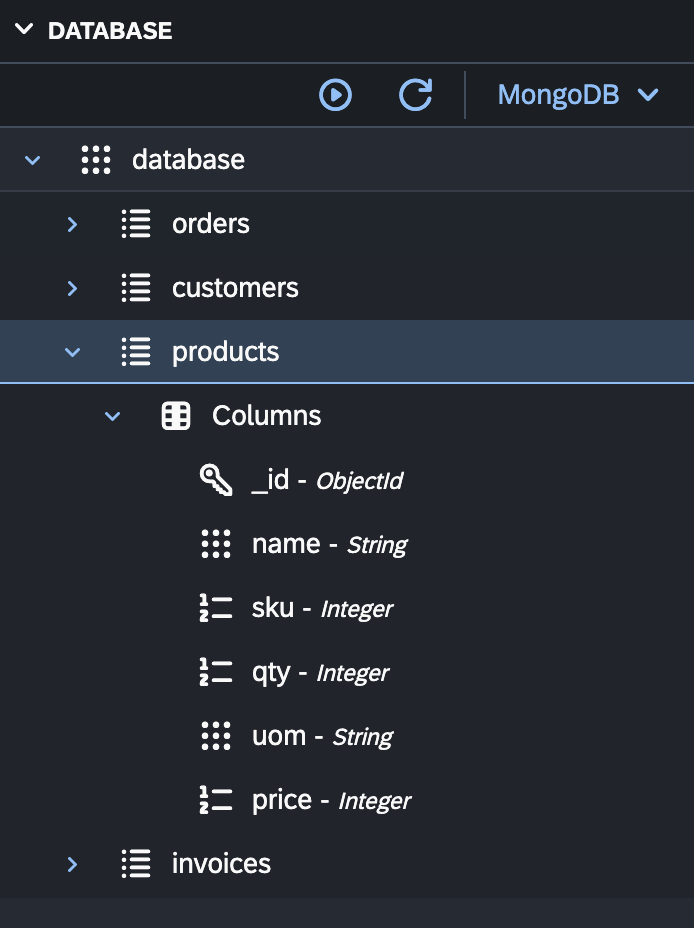The image size is (694, 928).
Task: Select the 'database' tree label
Action: tap(188, 160)
